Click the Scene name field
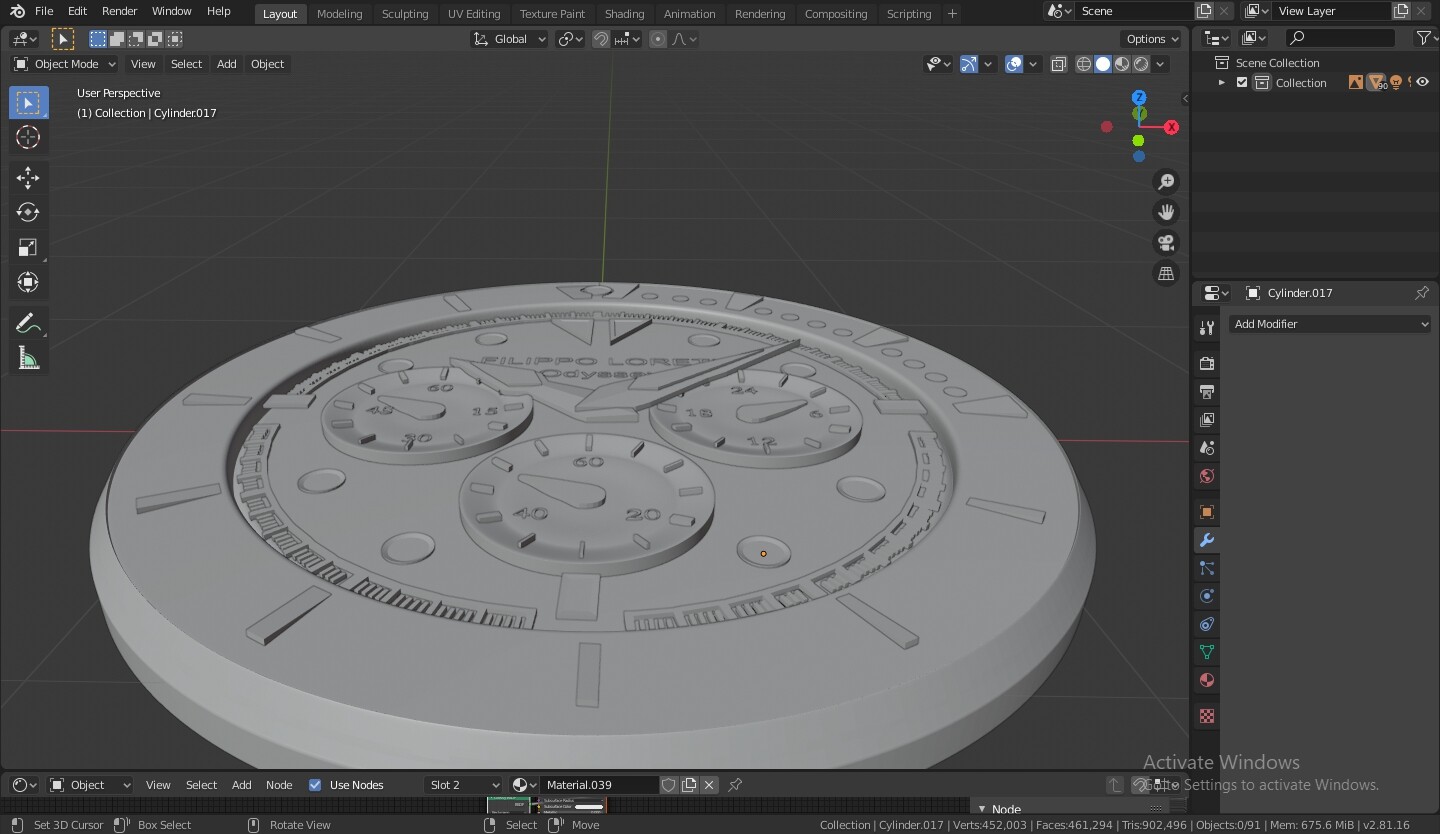 [x=1134, y=11]
